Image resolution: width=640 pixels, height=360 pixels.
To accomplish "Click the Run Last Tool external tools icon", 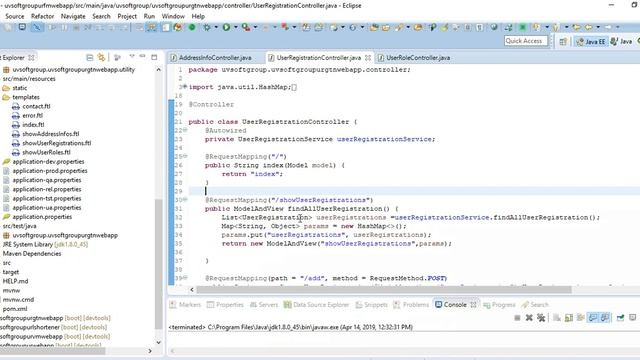I will 246,27.
